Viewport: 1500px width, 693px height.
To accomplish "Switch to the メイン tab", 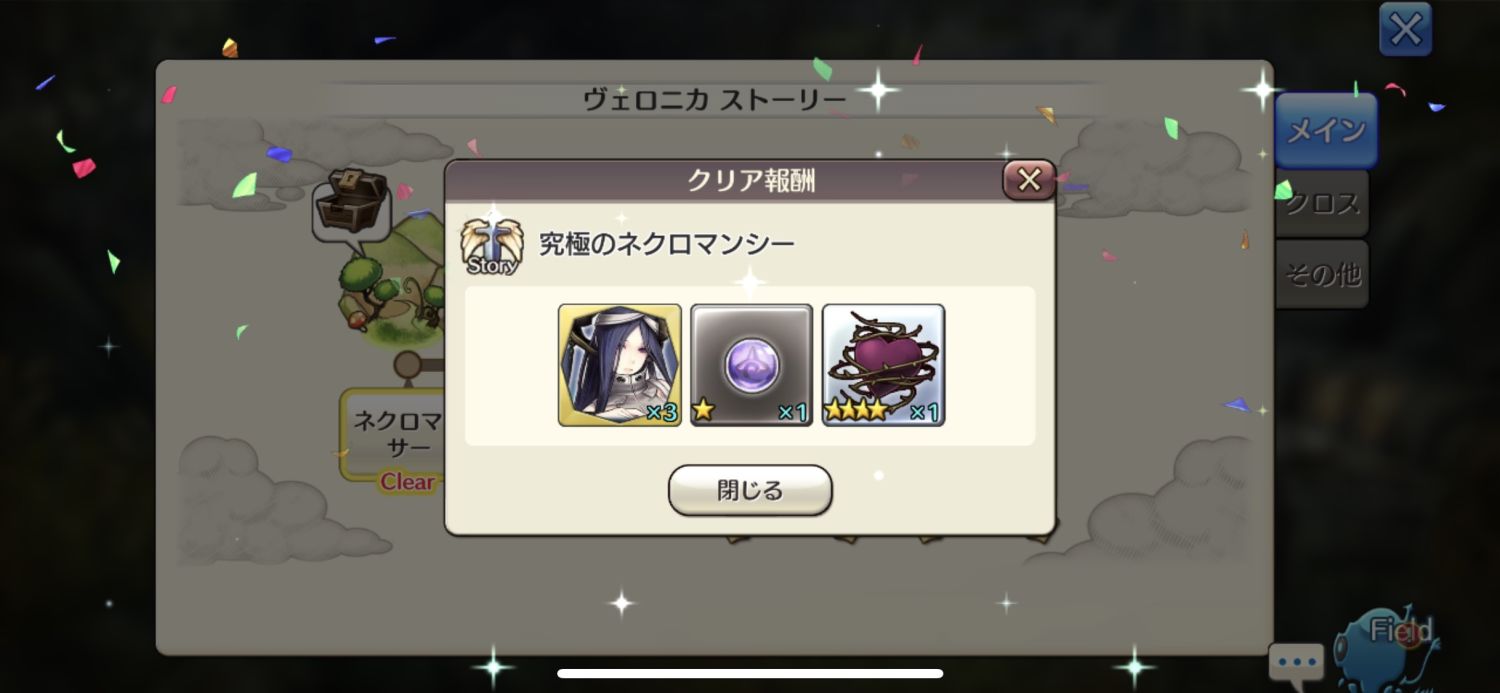I will 1326,130.
